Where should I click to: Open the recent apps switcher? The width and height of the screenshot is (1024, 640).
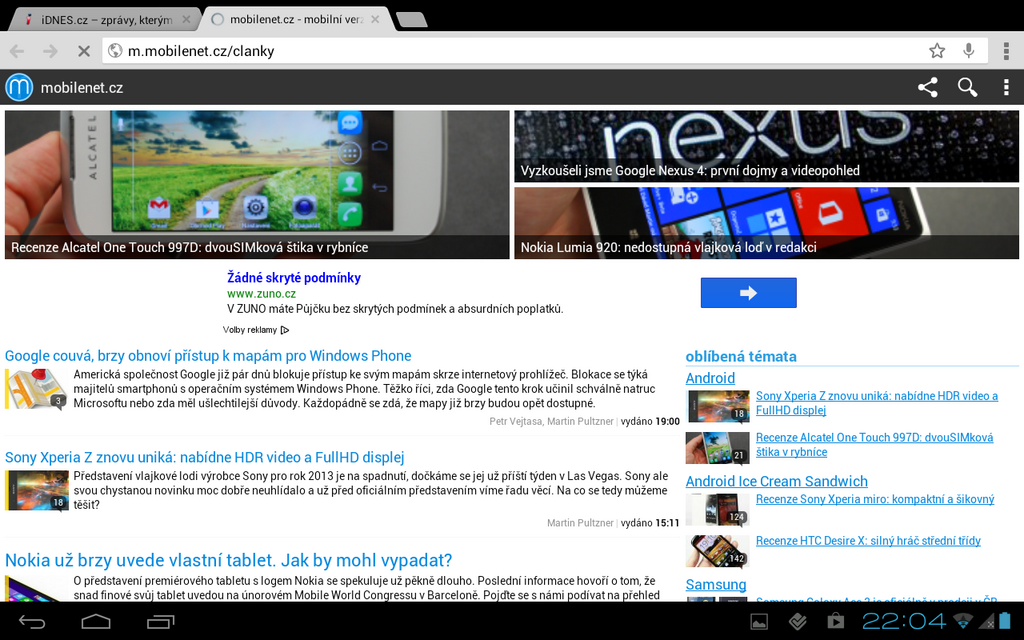coord(160,622)
